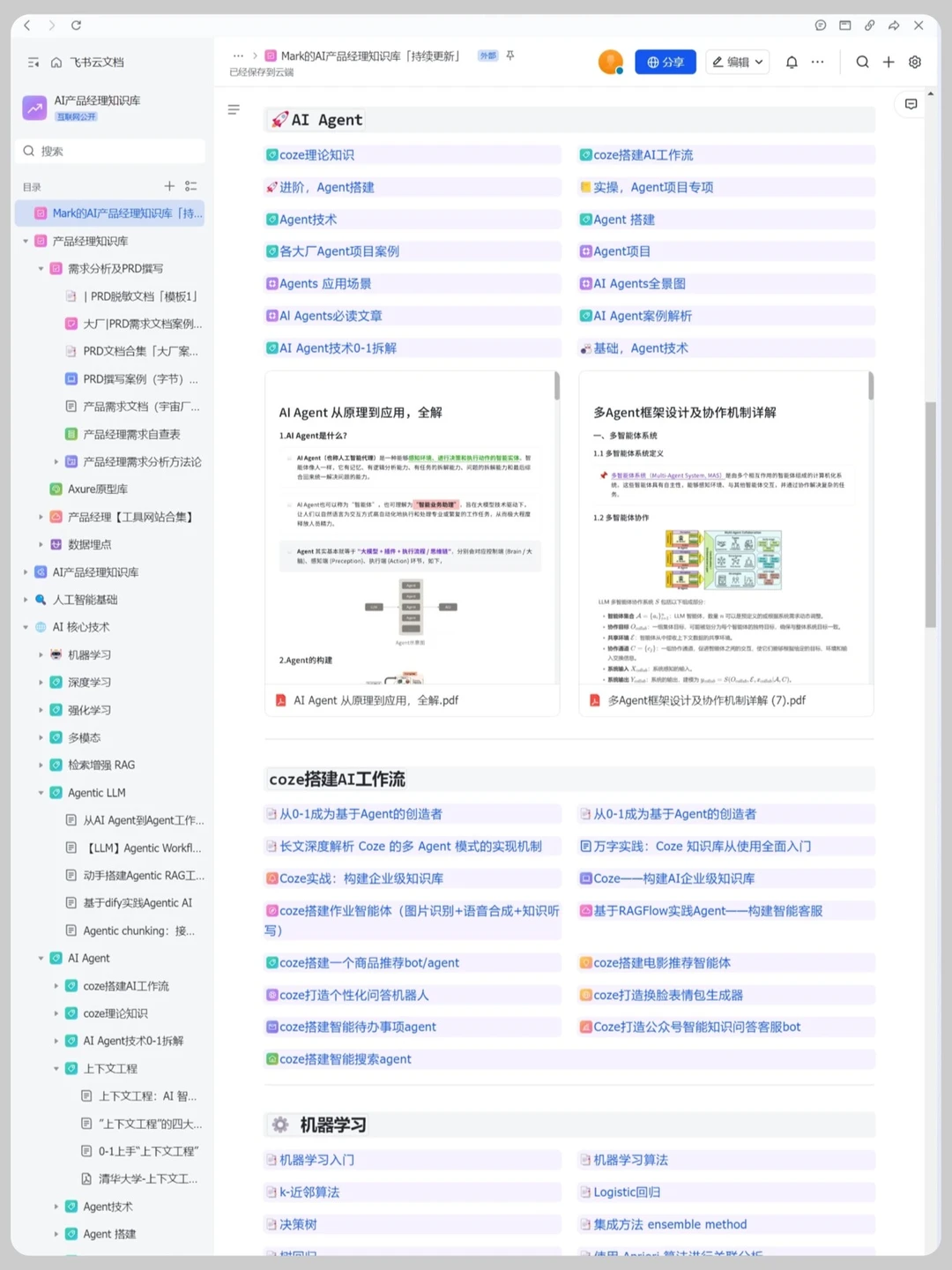Open 进阶，Agent搭建 link
Image resolution: width=952 pixels, height=1270 pixels.
(x=326, y=187)
